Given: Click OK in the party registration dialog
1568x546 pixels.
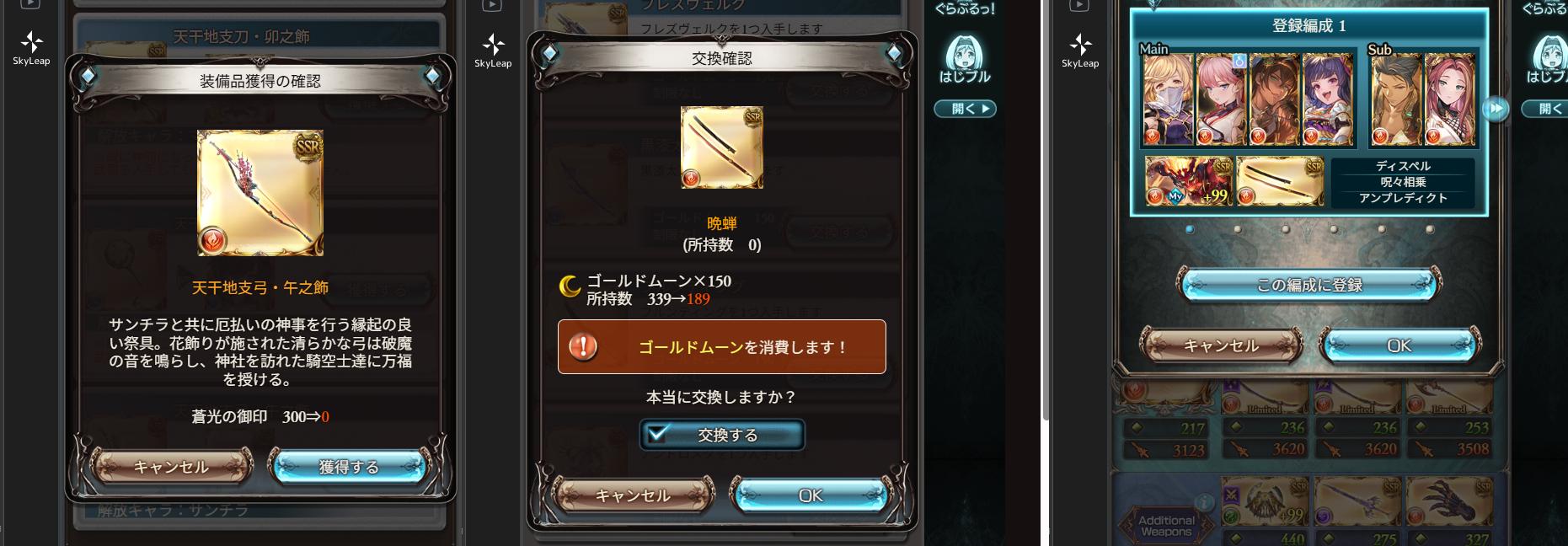Looking at the screenshot, I should (x=1399, y=345).
